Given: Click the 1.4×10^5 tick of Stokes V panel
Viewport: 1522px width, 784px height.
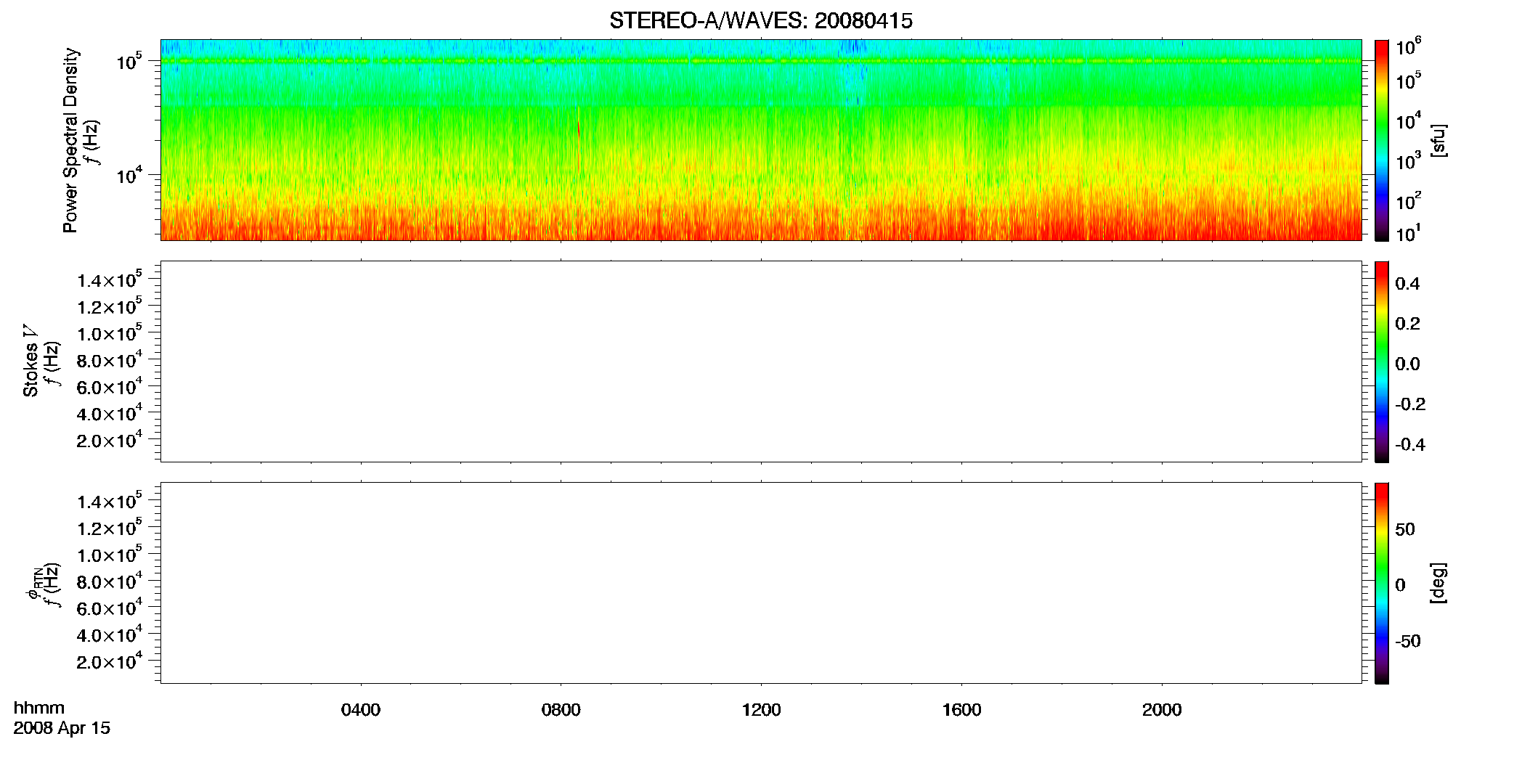Looking at the screenshot, I should pyautogui.click(x=109, y=279).
